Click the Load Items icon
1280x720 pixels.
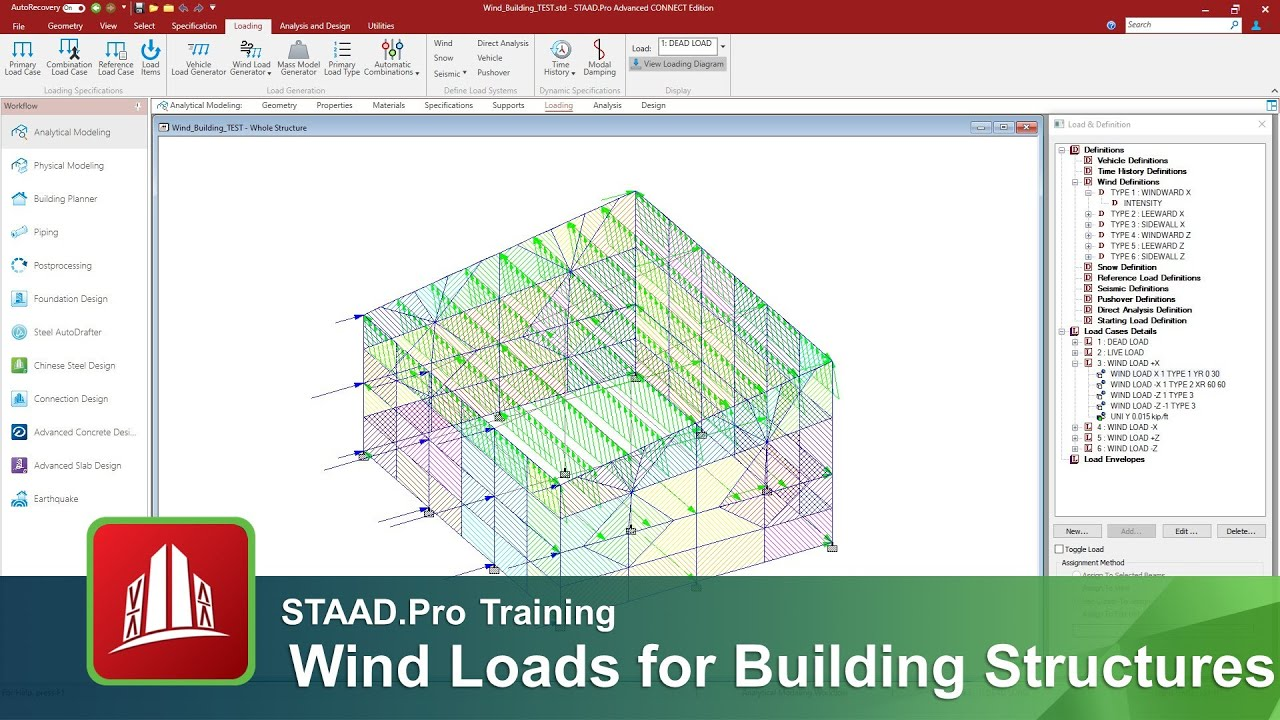click(x=150, y=57)
